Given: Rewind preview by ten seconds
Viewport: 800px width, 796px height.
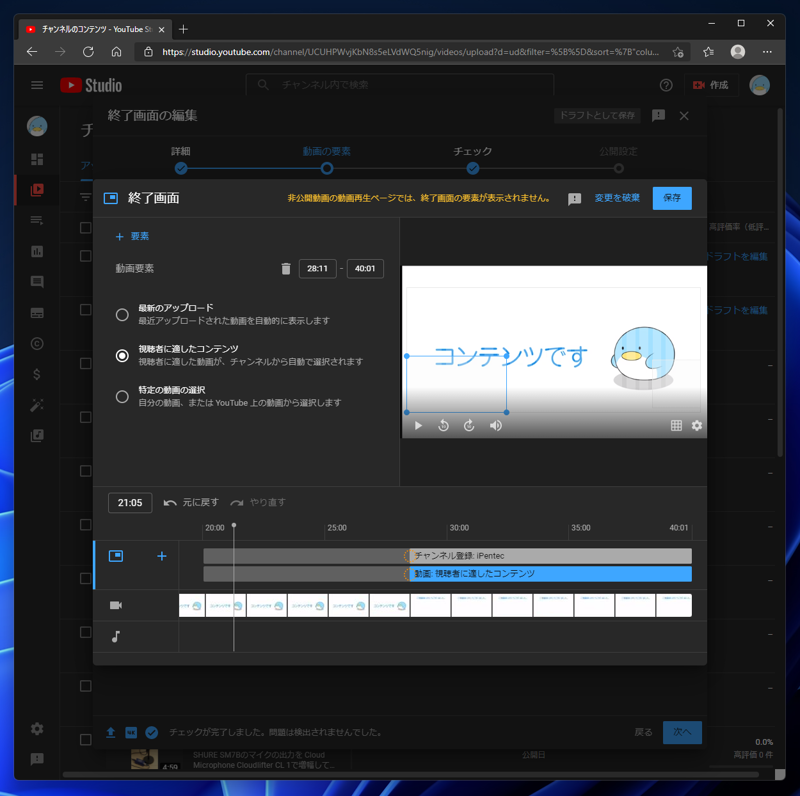Looking at the screenshot, I should point(443,426).
